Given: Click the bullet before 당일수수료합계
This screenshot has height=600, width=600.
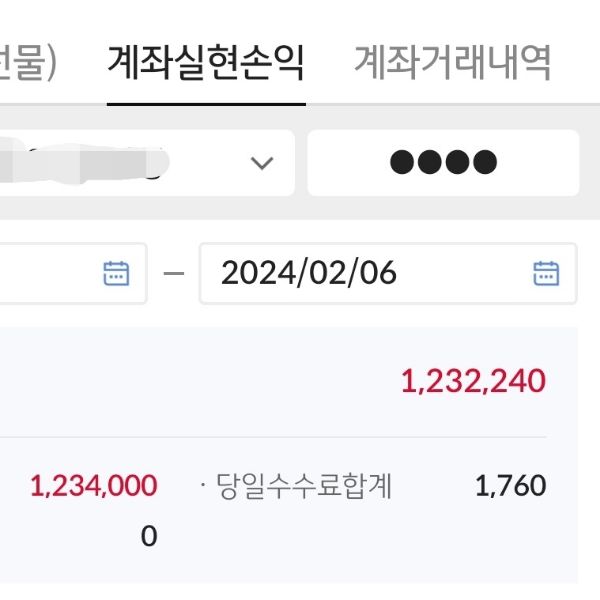Looking at the screenshot, I should pyautogui.click(x=203, y=487).
